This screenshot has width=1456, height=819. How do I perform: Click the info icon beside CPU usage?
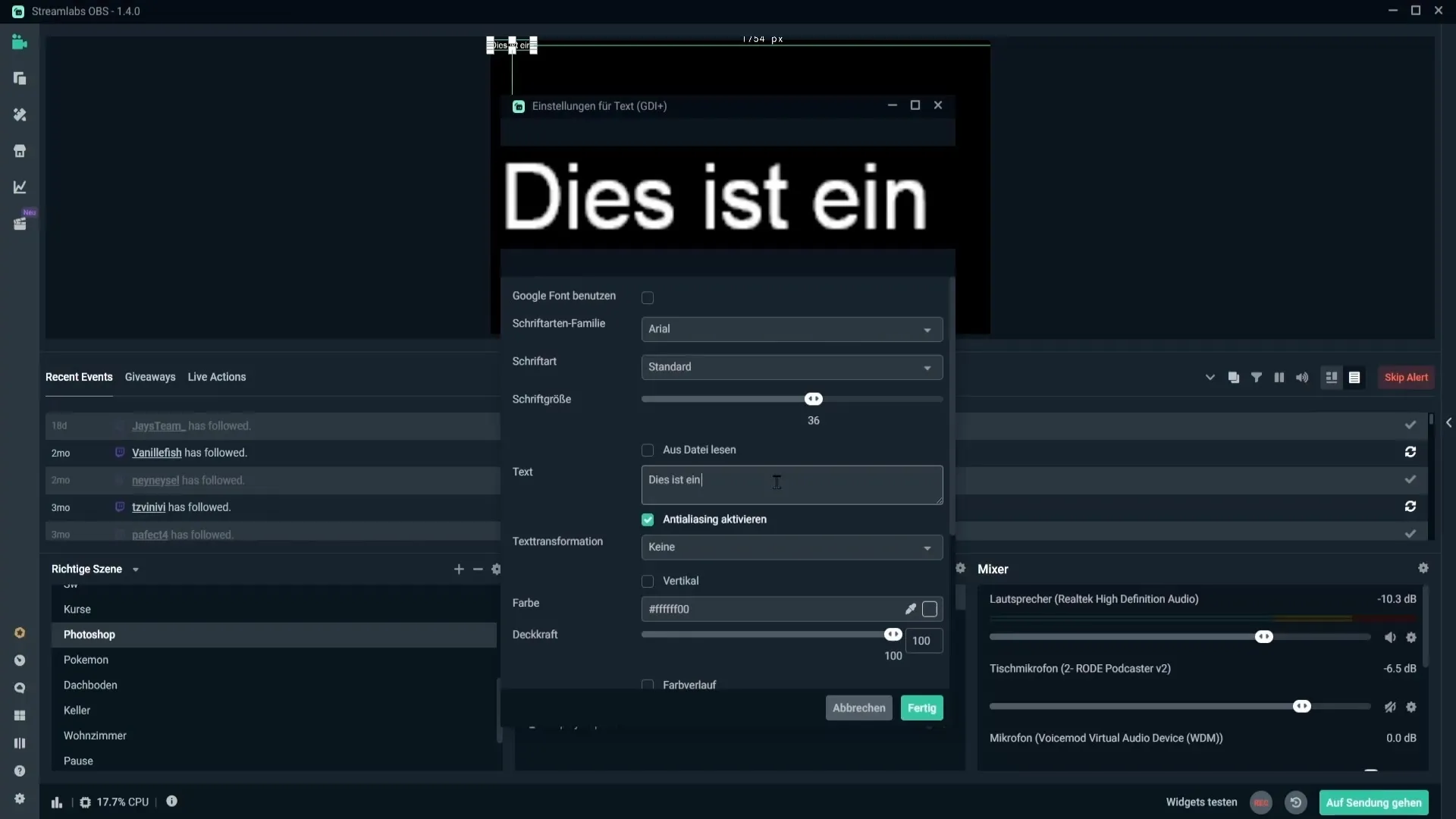tap(172, 802)
